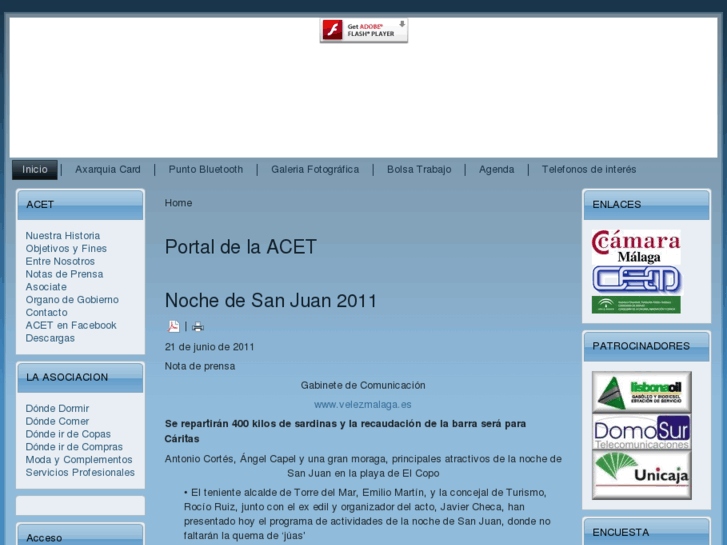727x545 pixels.
Task: Click the Asociate link
Action: [x=46, y=287]
